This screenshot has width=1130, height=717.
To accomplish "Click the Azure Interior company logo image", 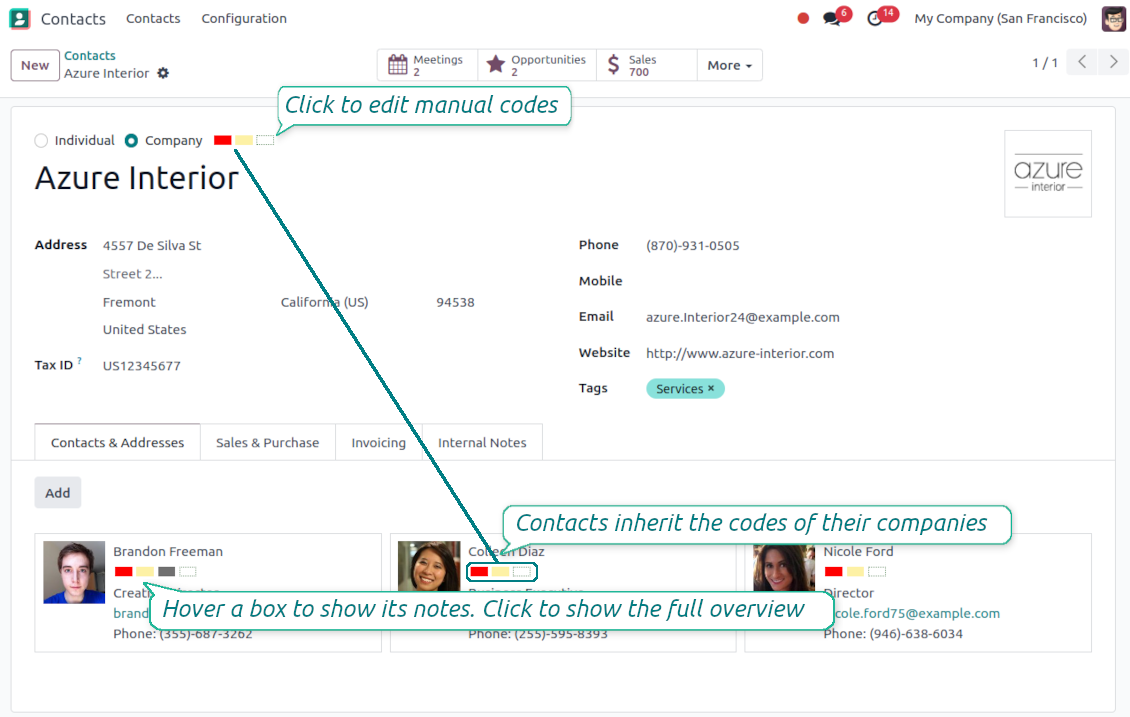I will click(1048, 174).
